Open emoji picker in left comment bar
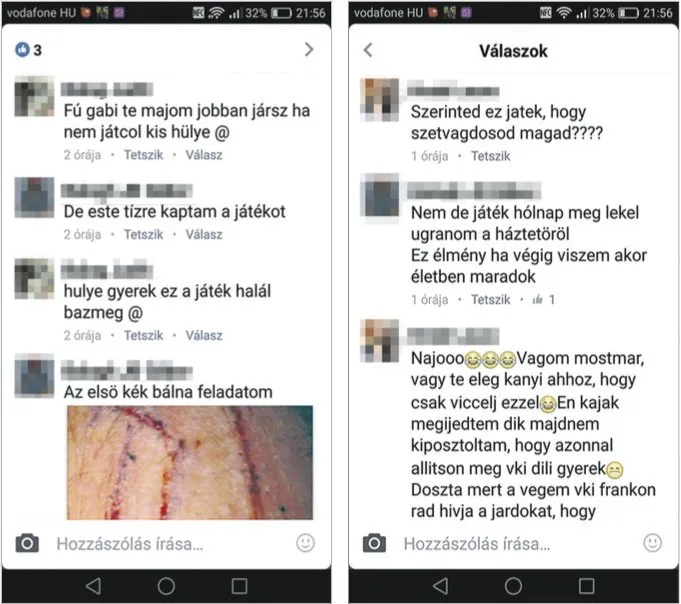Viewport: 681px width, 604px height. [305, 543]
